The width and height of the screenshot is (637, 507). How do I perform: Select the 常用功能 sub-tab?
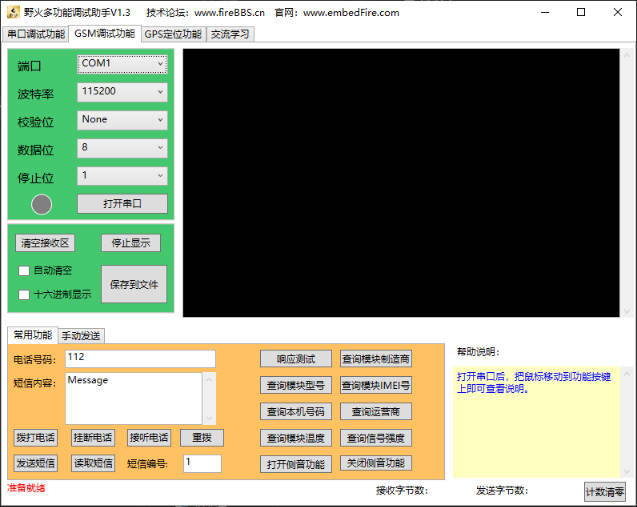(x=33, y=335)
